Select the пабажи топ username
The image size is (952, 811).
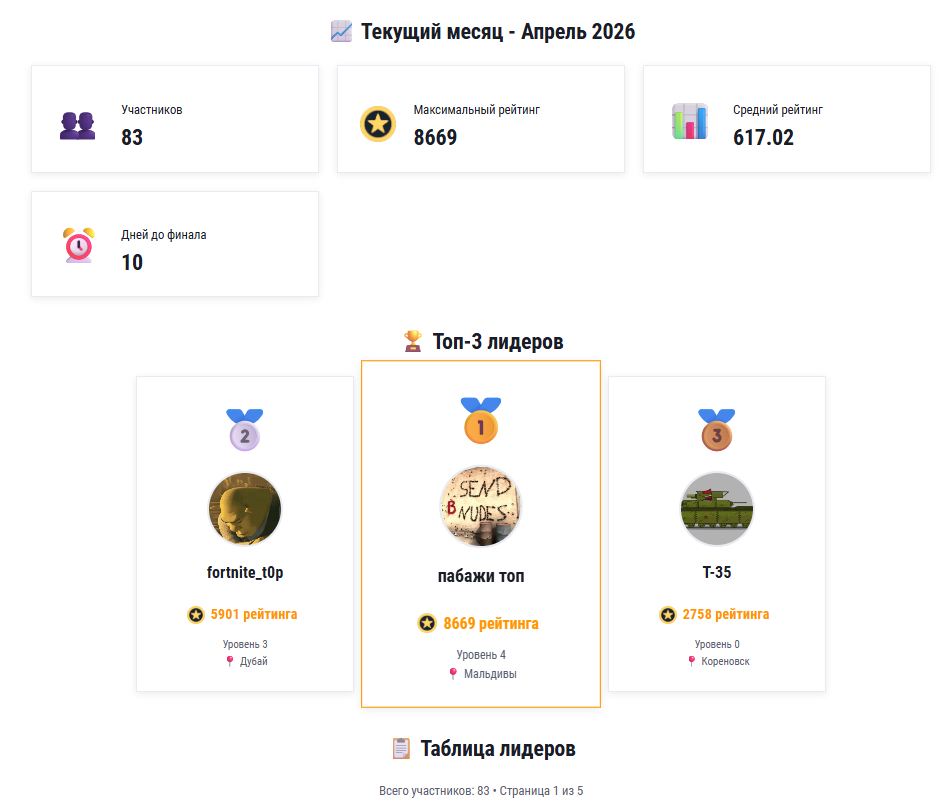point(481,576)
